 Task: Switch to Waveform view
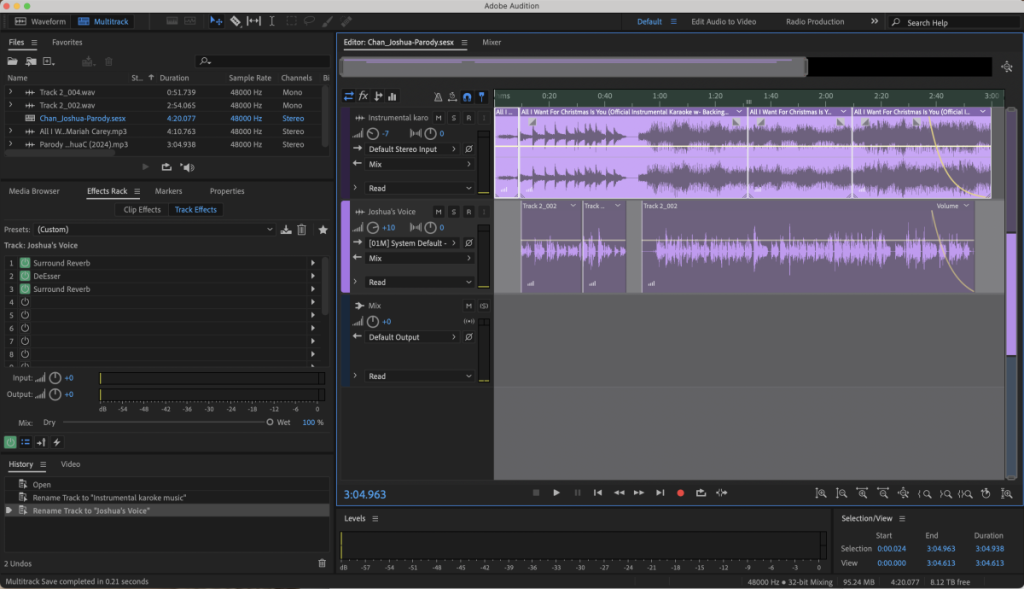(x=40, y=22)
